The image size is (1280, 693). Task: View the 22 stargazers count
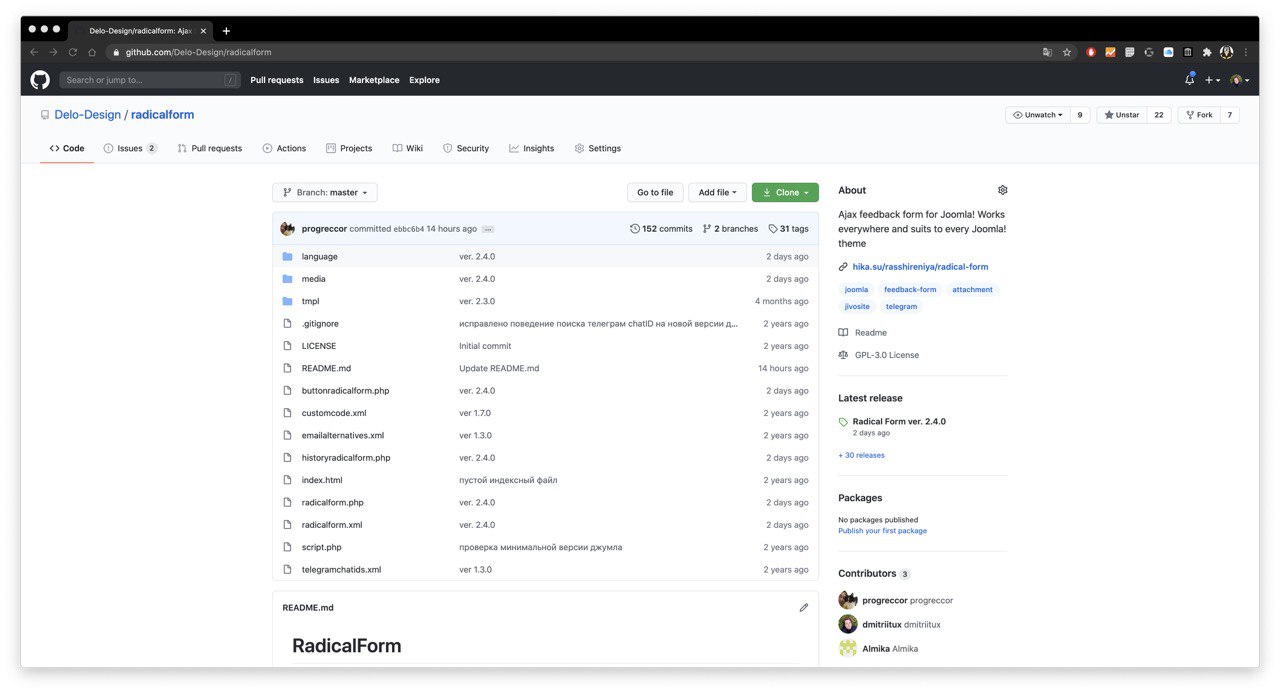click(1159, 115)
